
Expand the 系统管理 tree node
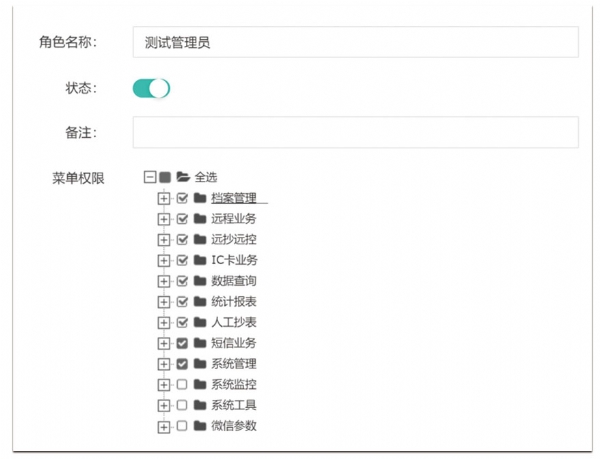coord(164,364)
